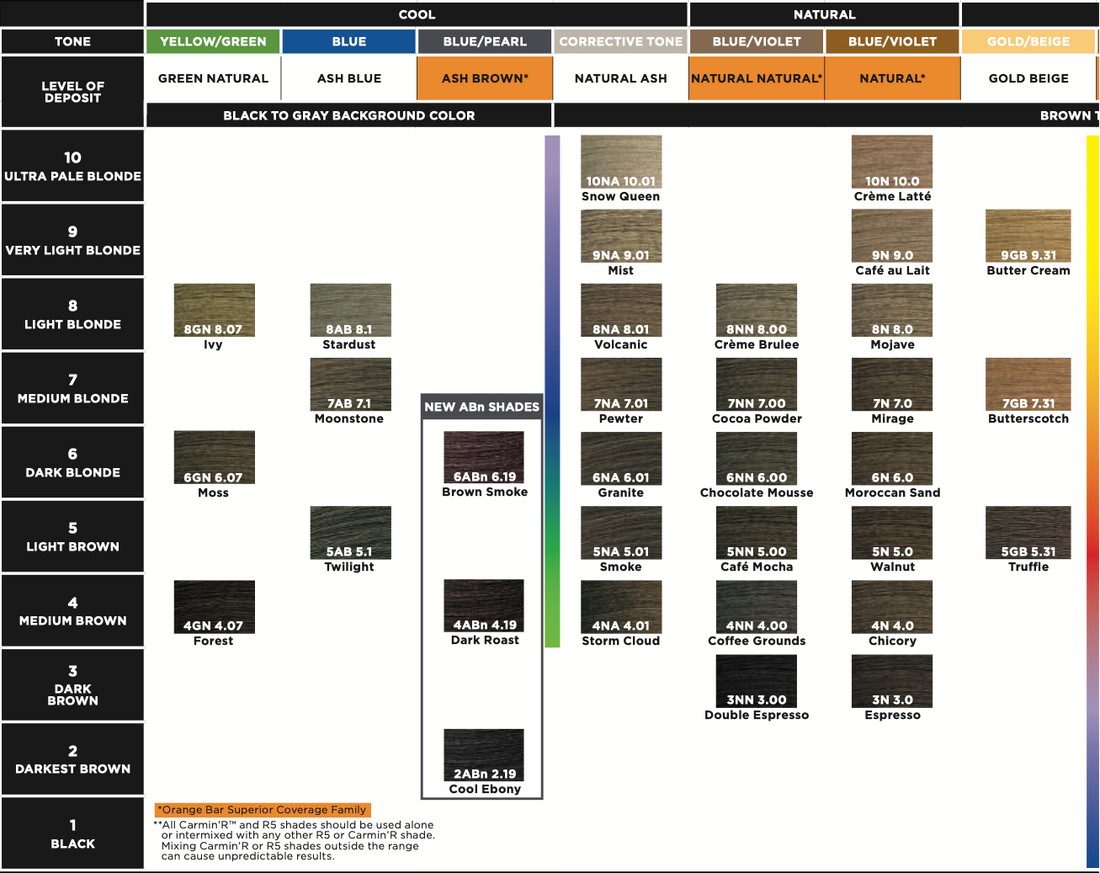The height and width of the screenshot is (873, 1100).
Task: Choose the 2ABn Cool Ebony swatch
Action: coord(484,755)
